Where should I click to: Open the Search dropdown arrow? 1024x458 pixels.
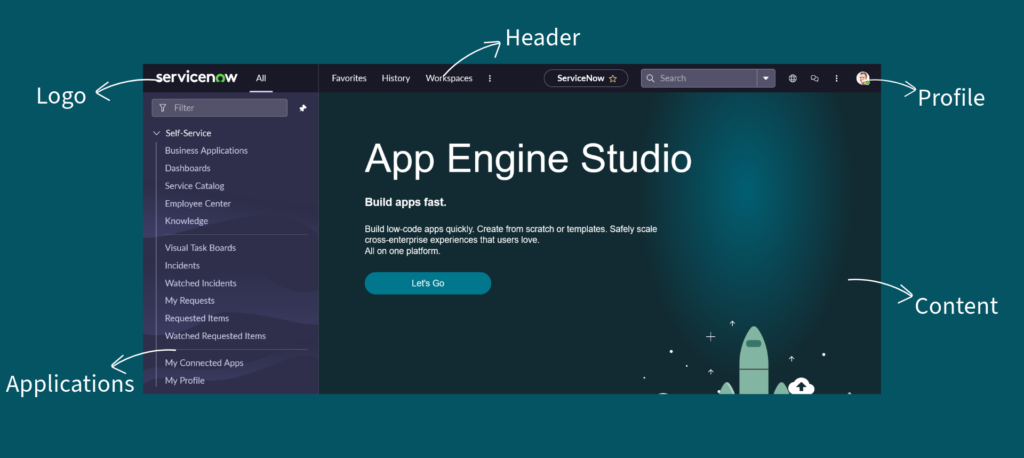point(766,78)
